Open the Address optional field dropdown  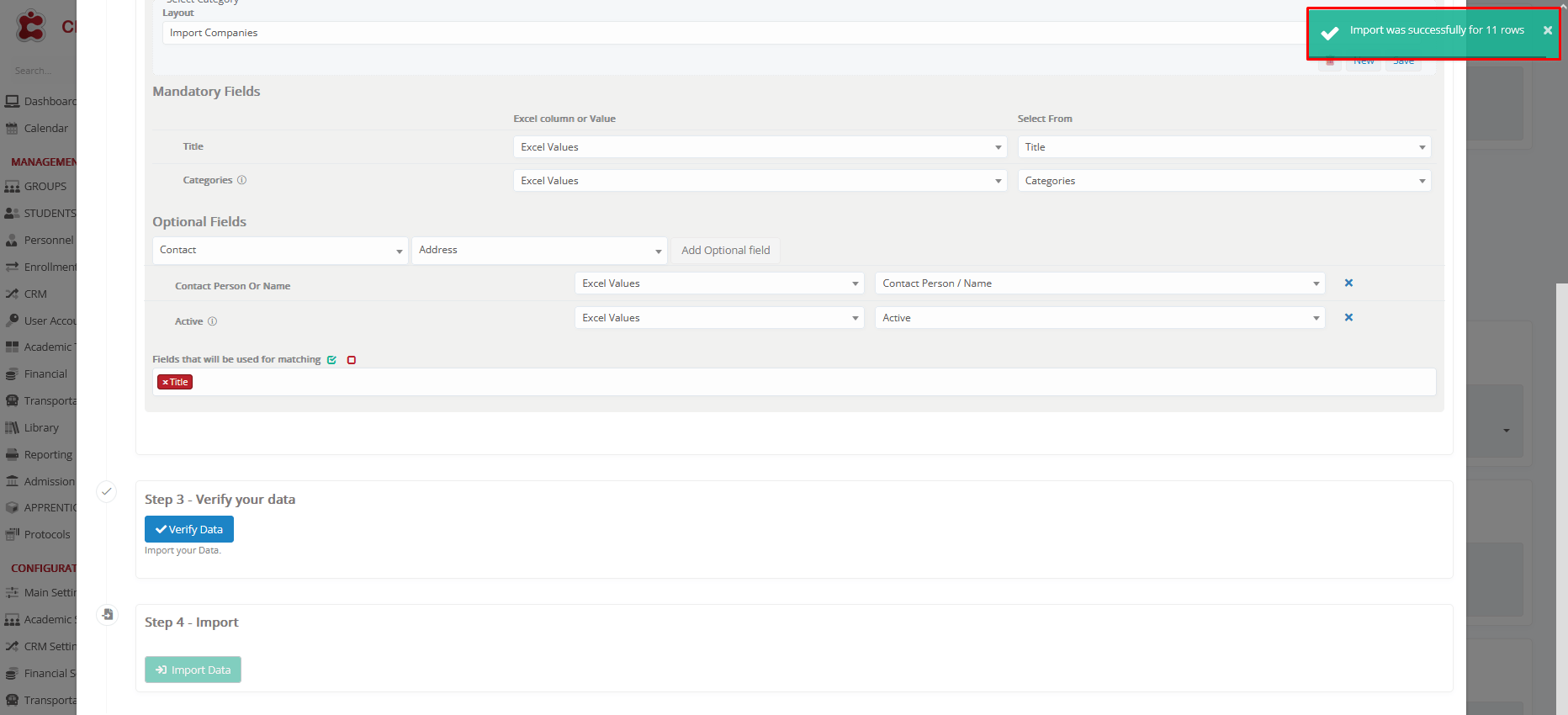tap(538, 251)
